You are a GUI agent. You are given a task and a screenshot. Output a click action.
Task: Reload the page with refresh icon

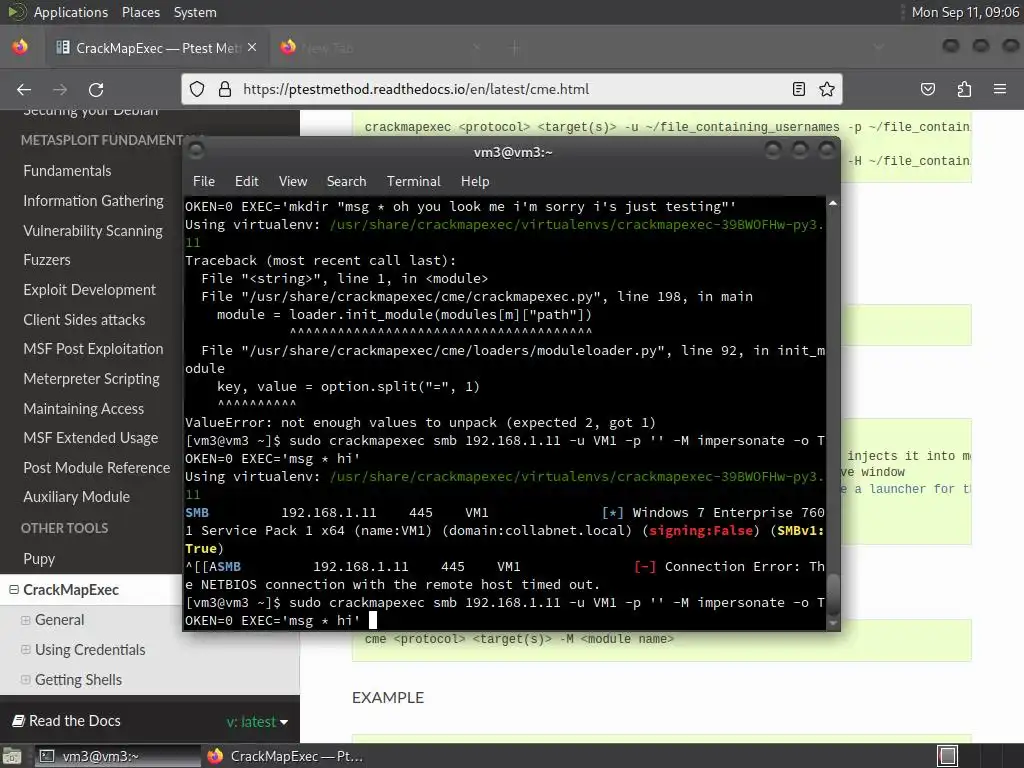point(96,89)
